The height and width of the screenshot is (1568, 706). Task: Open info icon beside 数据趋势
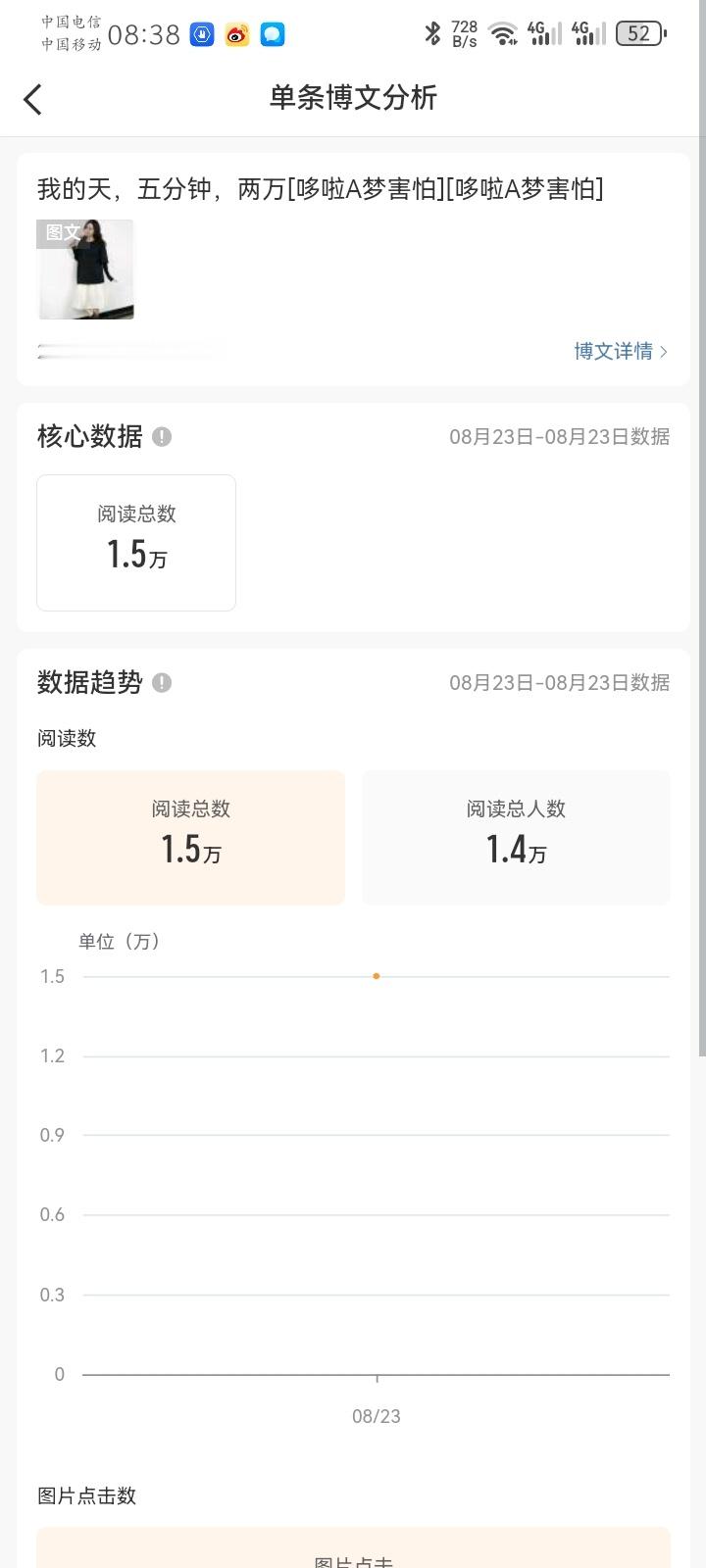[162, 682]
